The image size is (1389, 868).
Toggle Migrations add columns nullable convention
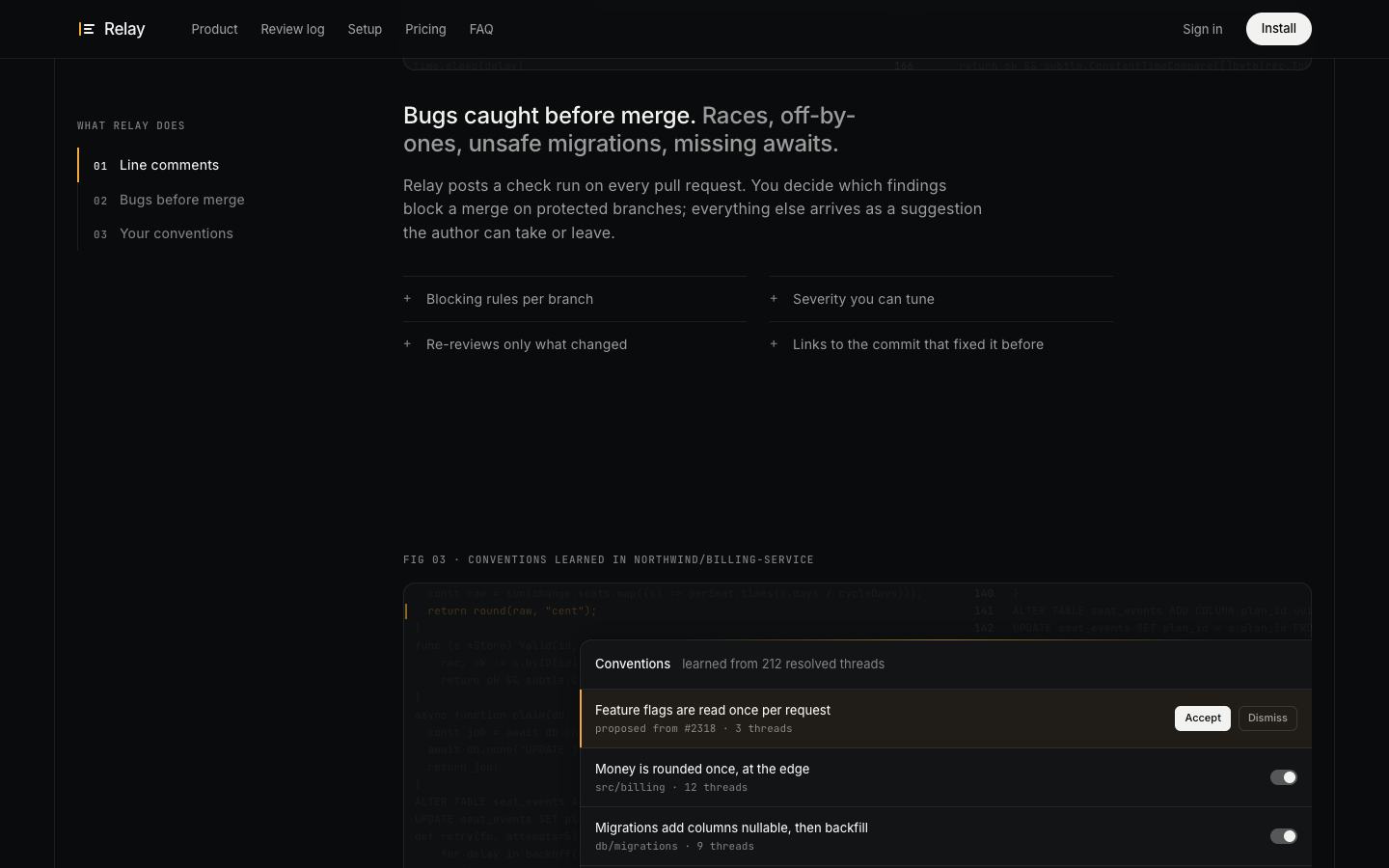point(1283,836)
